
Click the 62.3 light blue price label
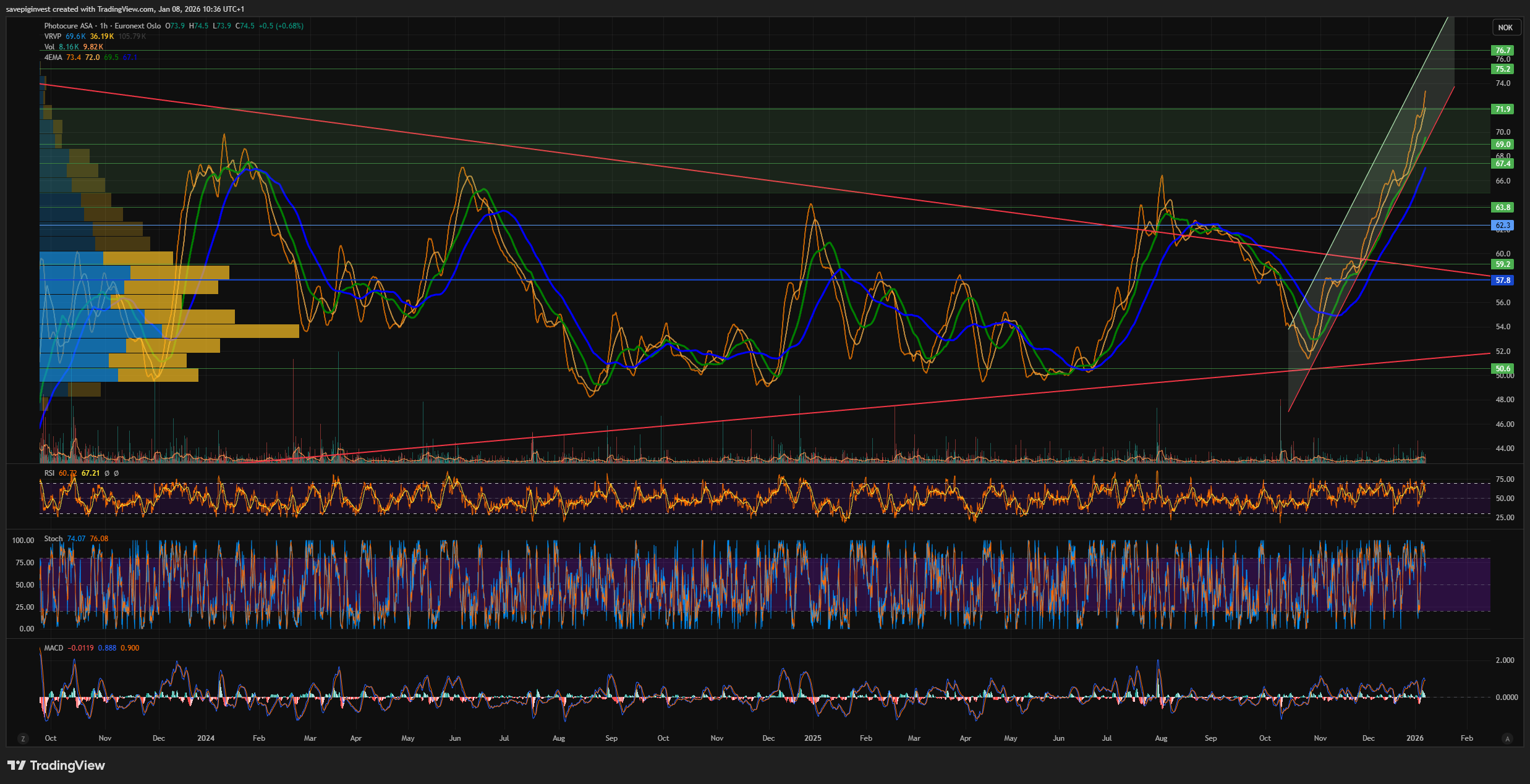(x=1503, y=226)
